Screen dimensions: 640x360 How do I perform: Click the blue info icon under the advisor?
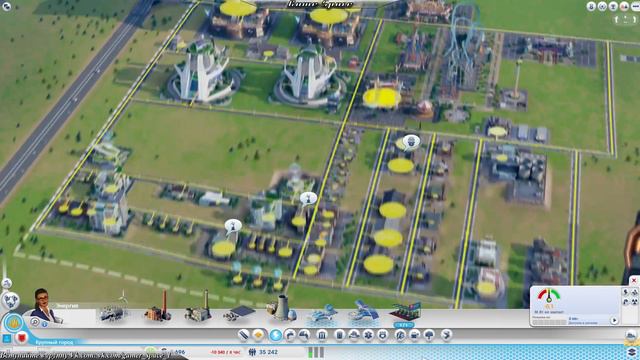pos(44,324)
